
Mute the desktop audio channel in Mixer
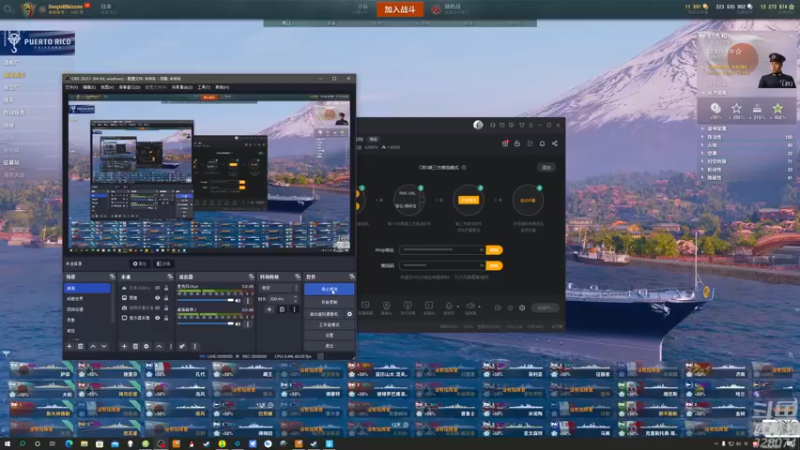pyautogui.click(x=238, y=324)
